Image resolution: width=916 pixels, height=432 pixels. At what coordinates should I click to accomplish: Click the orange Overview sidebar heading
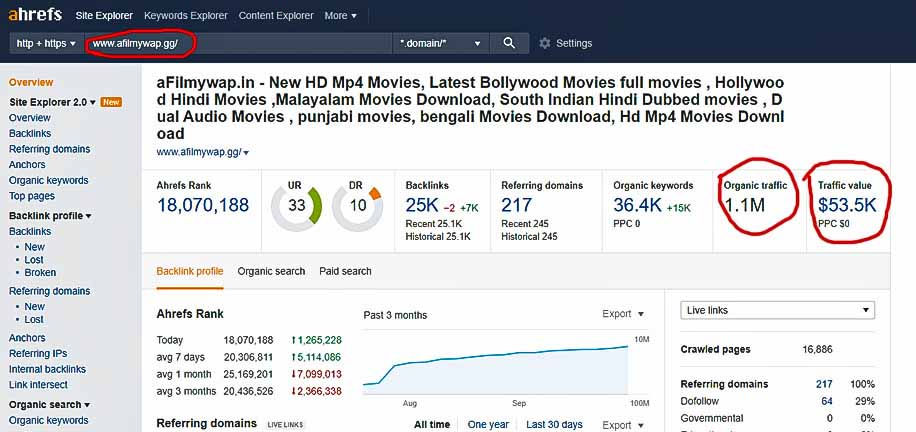pyautogui.click(x=31, y=82)
